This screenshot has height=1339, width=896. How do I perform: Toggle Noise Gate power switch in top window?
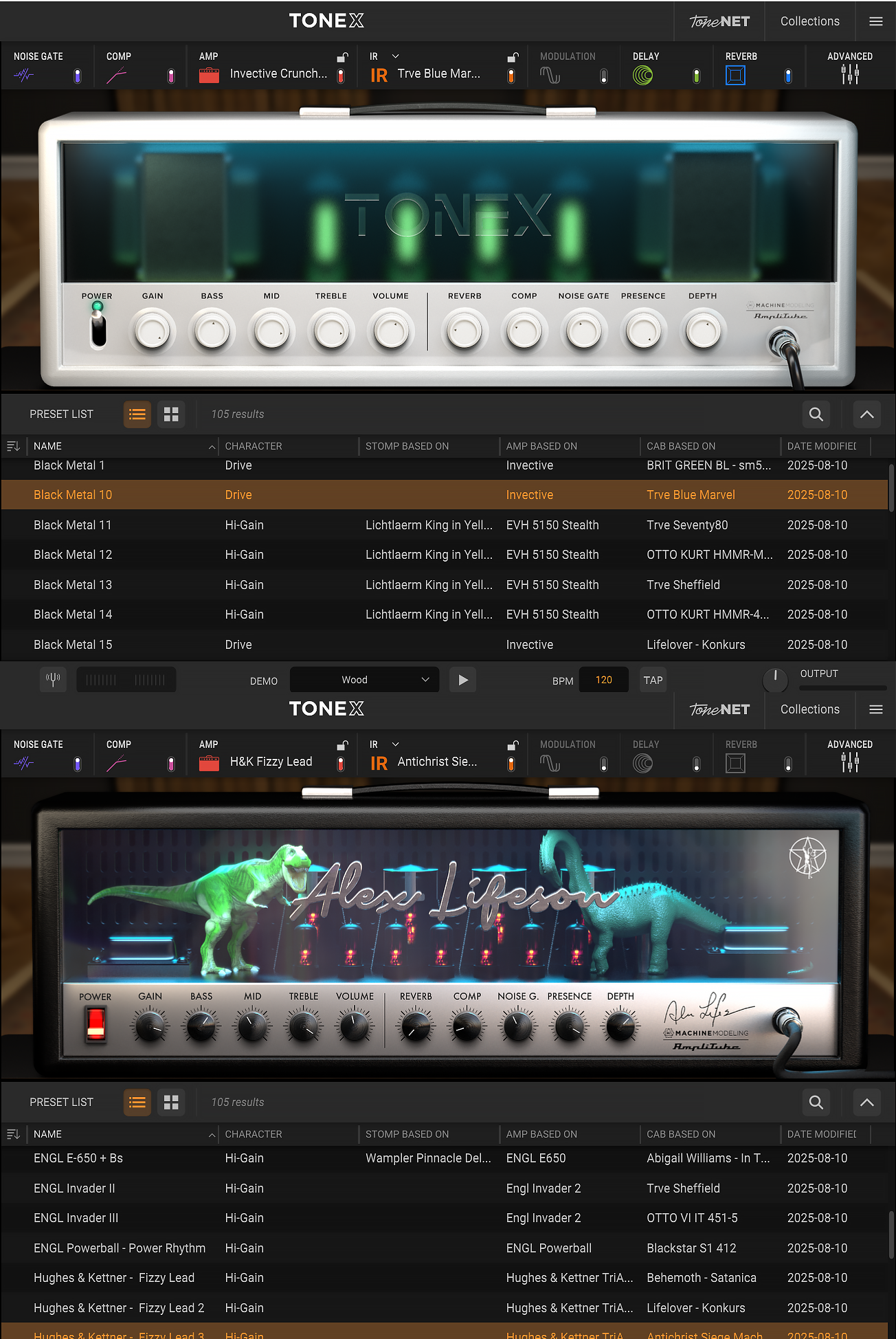(x=78, y=76)
